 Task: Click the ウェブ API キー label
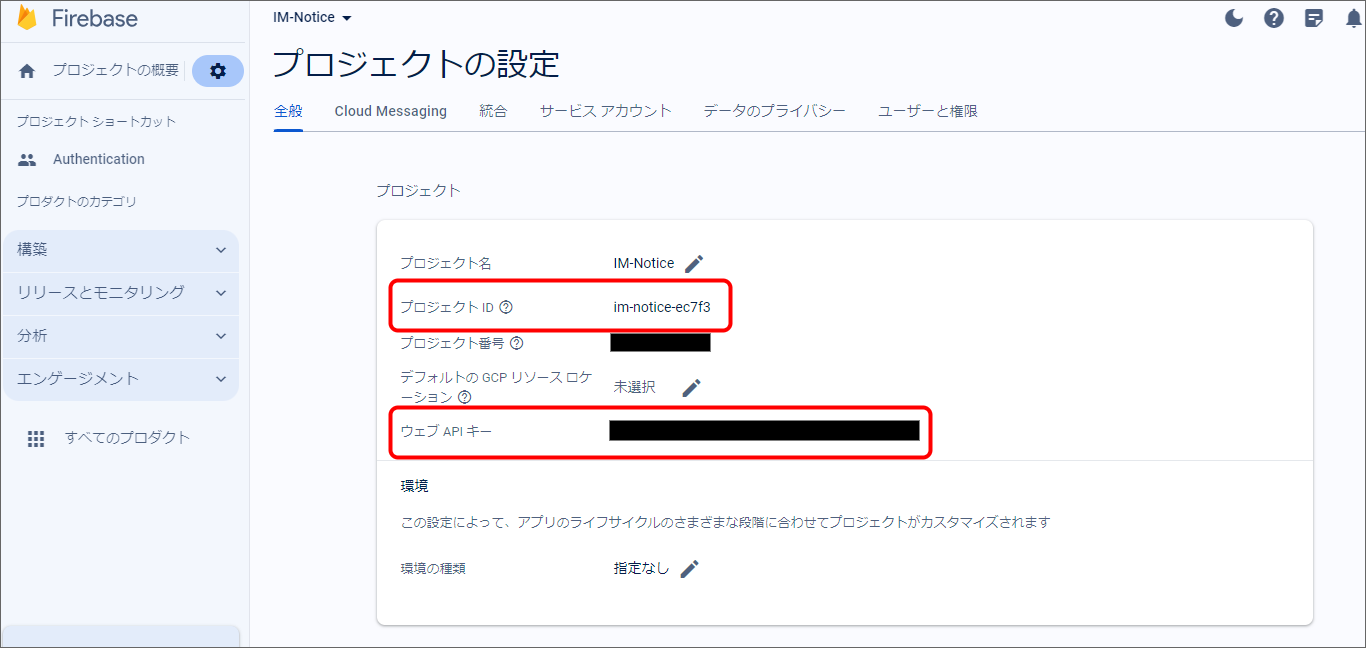(x=446, y=431)
